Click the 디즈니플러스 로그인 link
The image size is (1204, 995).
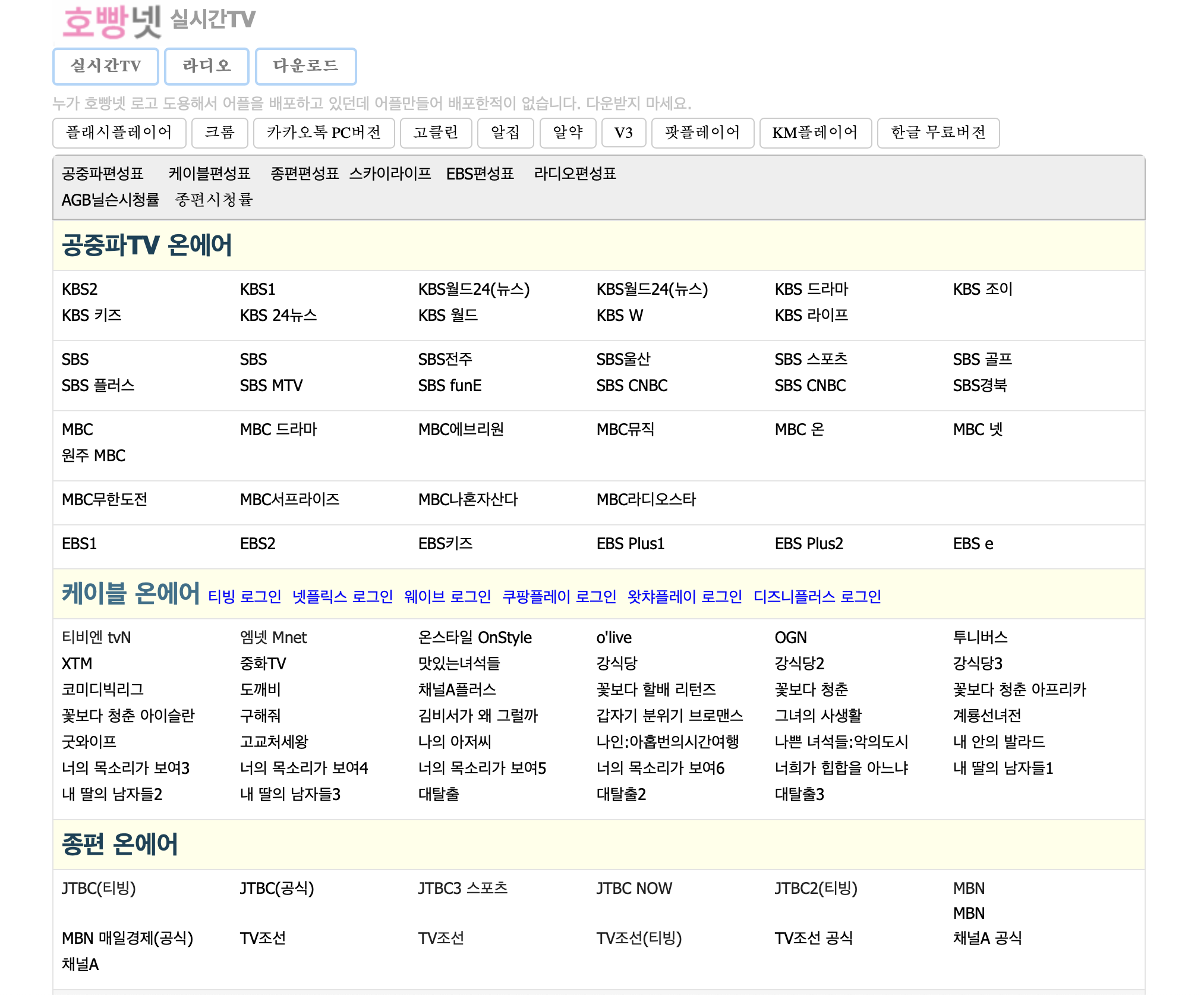click(x=817, y=597)
